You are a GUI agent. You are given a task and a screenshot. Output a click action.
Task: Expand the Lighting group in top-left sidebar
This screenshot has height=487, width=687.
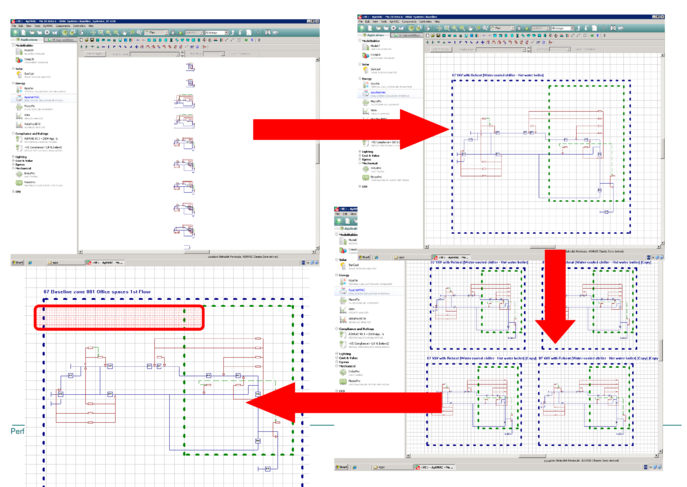coord(13,156)
